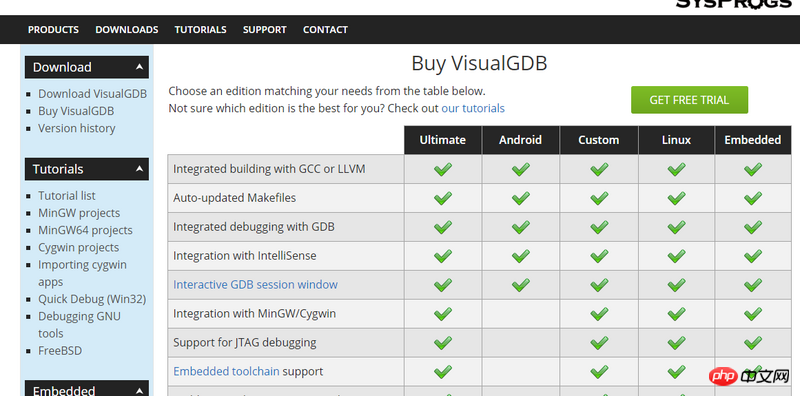Screen dimensions: 800x396
Task: Open the Embedded toolchain link
Action: click(227, 371)
